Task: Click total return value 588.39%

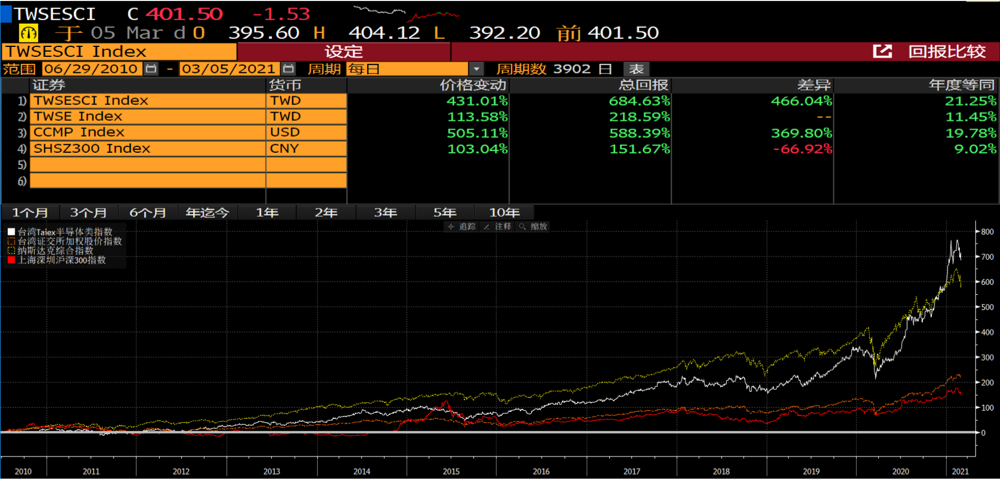Action: tap(640, 133)
